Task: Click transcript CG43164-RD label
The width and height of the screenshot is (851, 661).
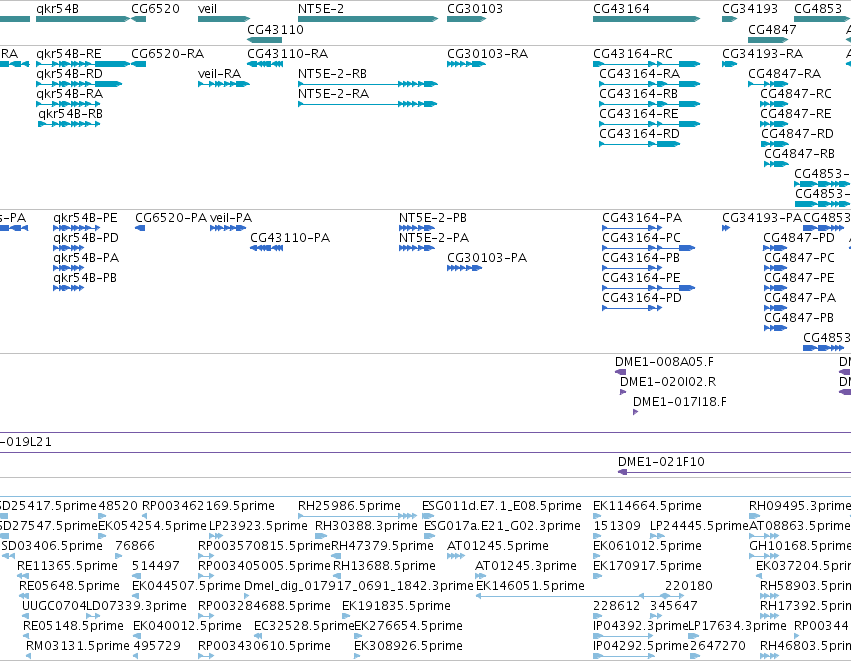Action: tap(639, 134)
